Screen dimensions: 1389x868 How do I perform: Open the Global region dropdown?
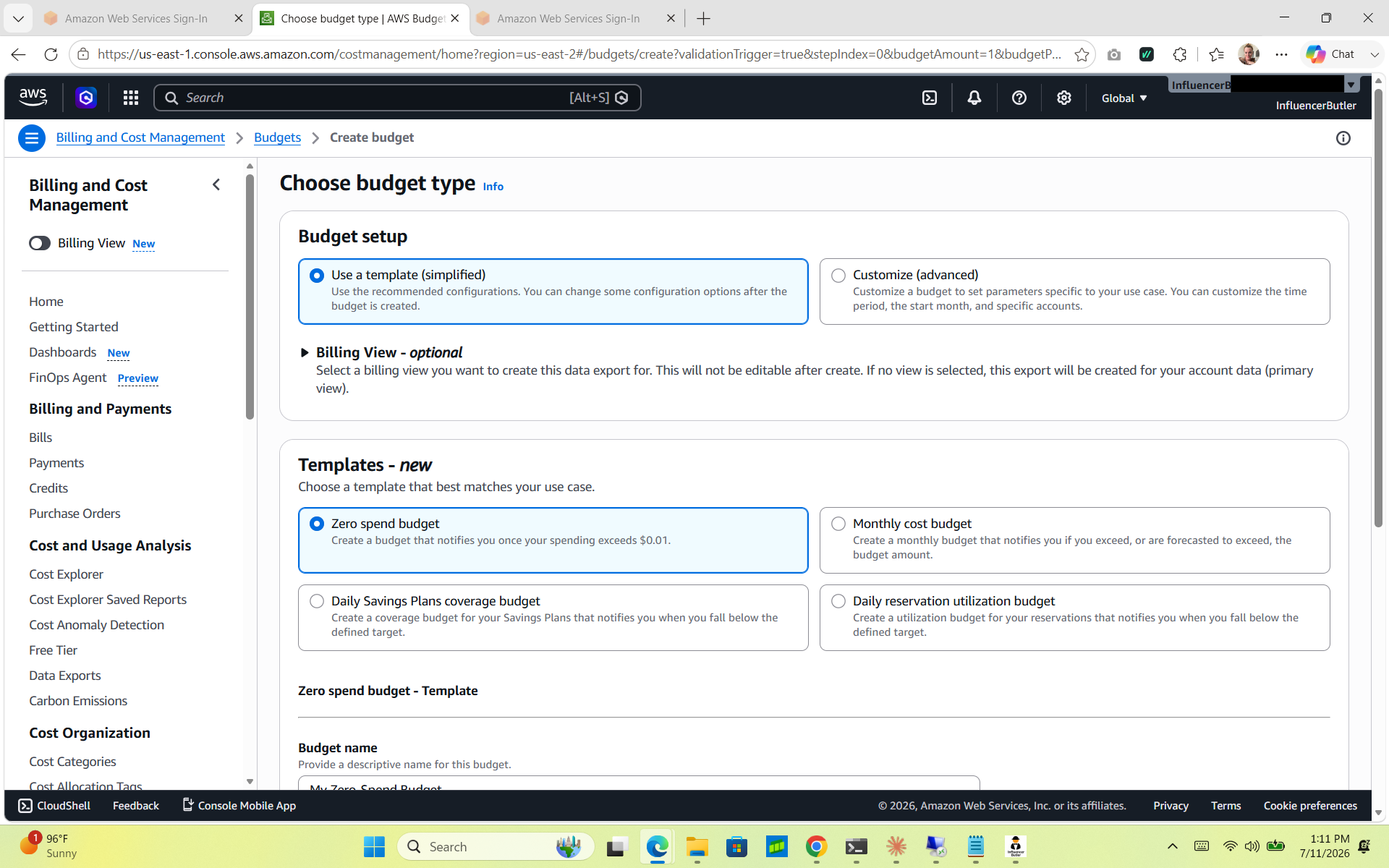pyautogui.click(x=1124, y=98)
